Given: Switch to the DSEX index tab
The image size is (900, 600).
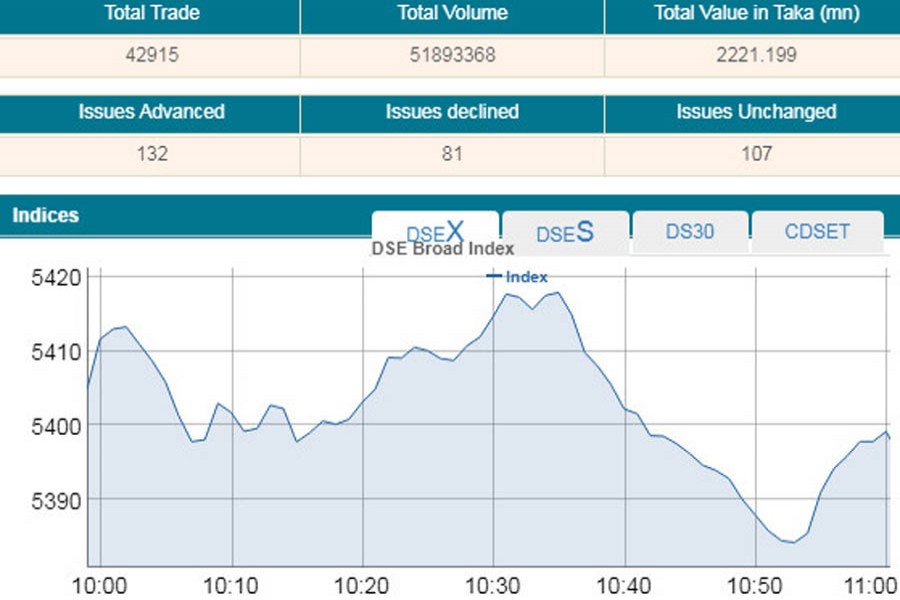Looking at the screenshot, I should pos(435,232).
